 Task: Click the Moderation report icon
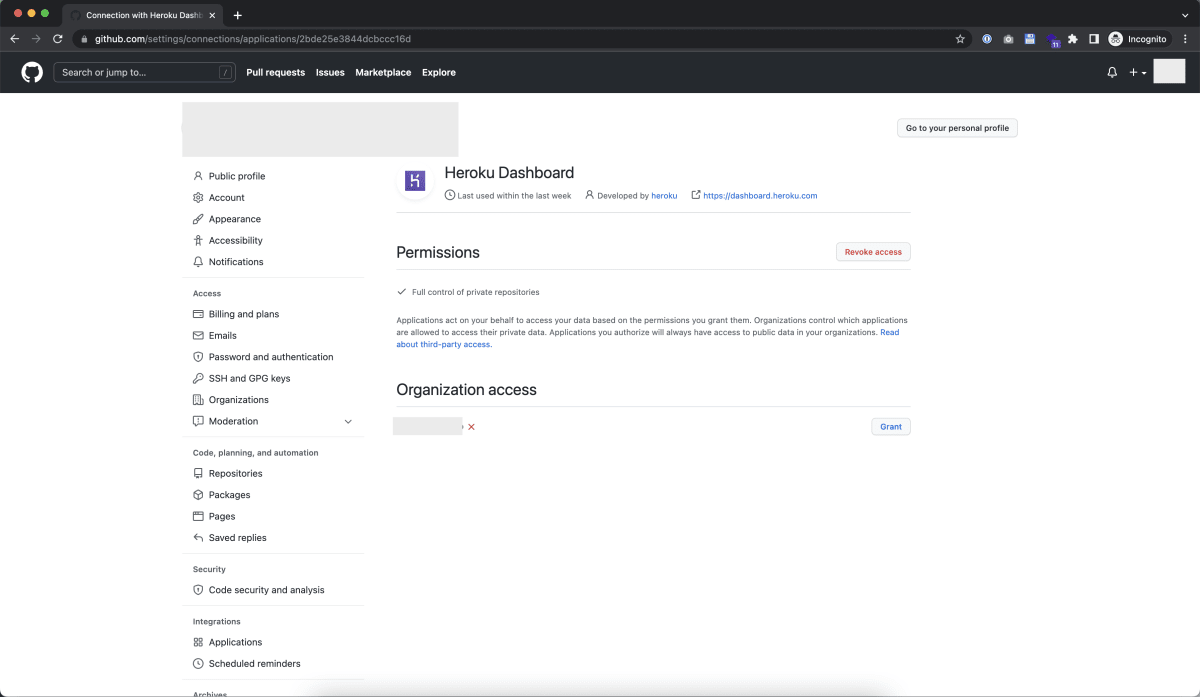coord(198,421)
